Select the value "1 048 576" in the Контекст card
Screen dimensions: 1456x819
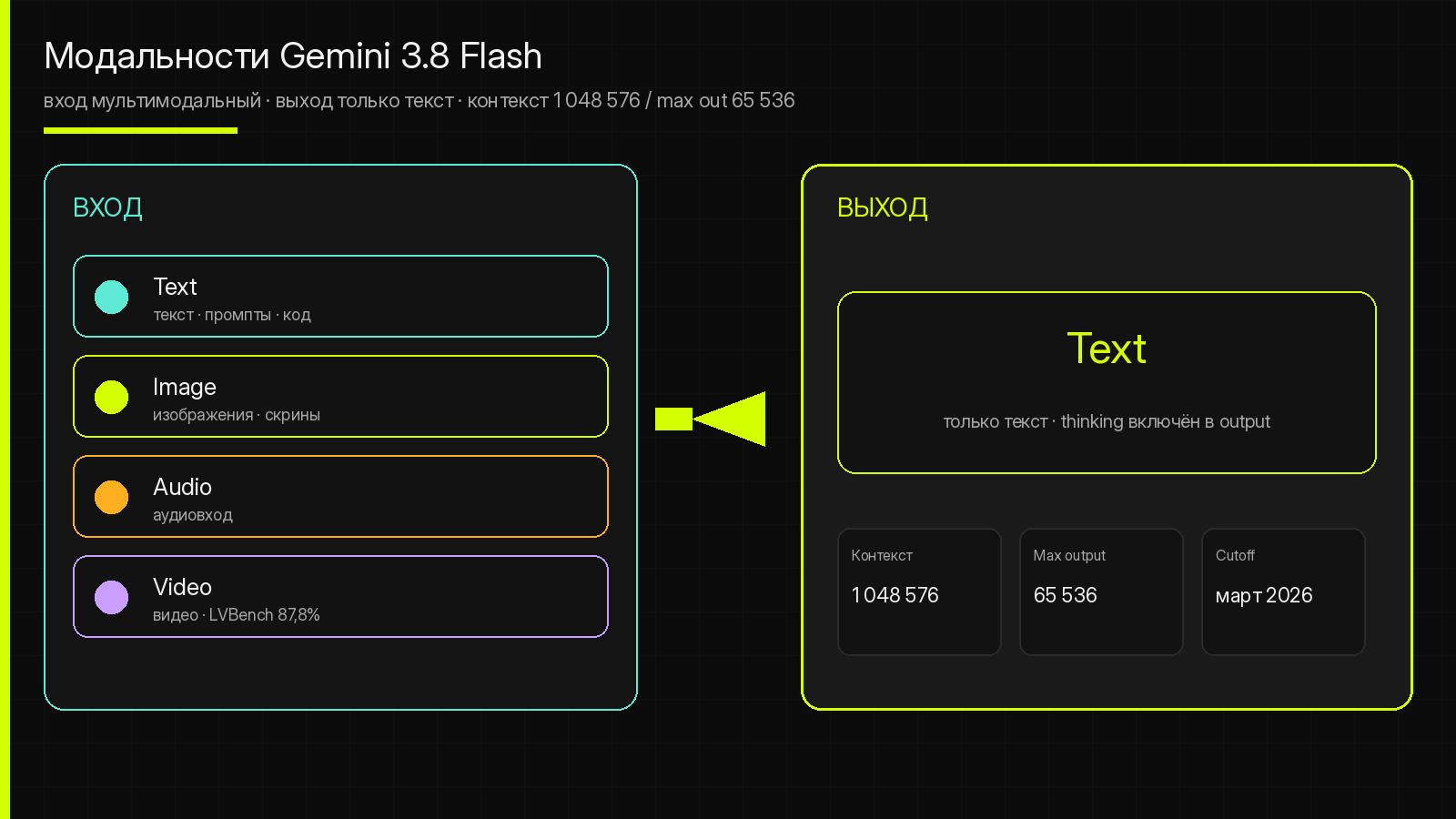click(x=895, y=595)
